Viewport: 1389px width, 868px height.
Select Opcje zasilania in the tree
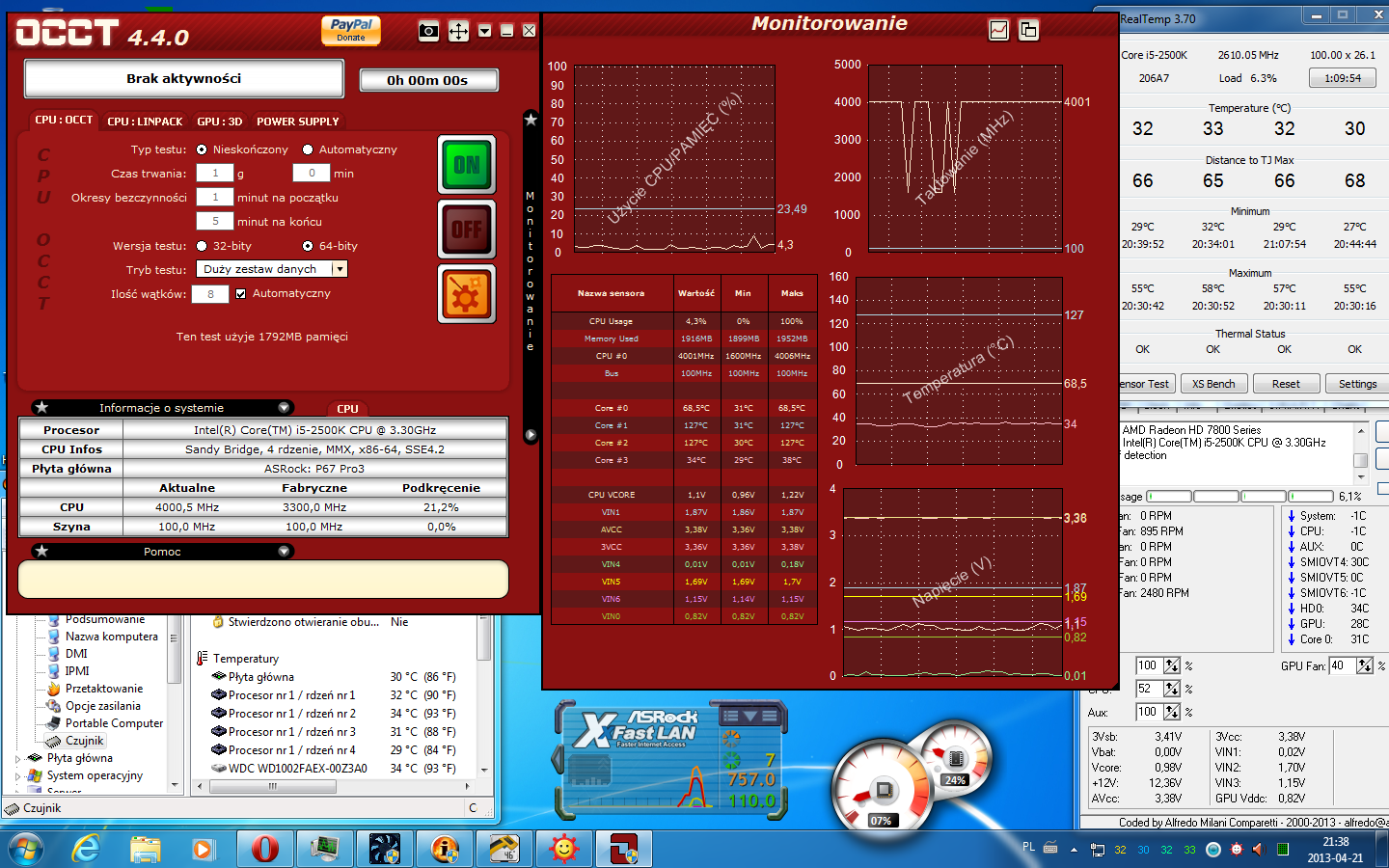click(103, 706)
